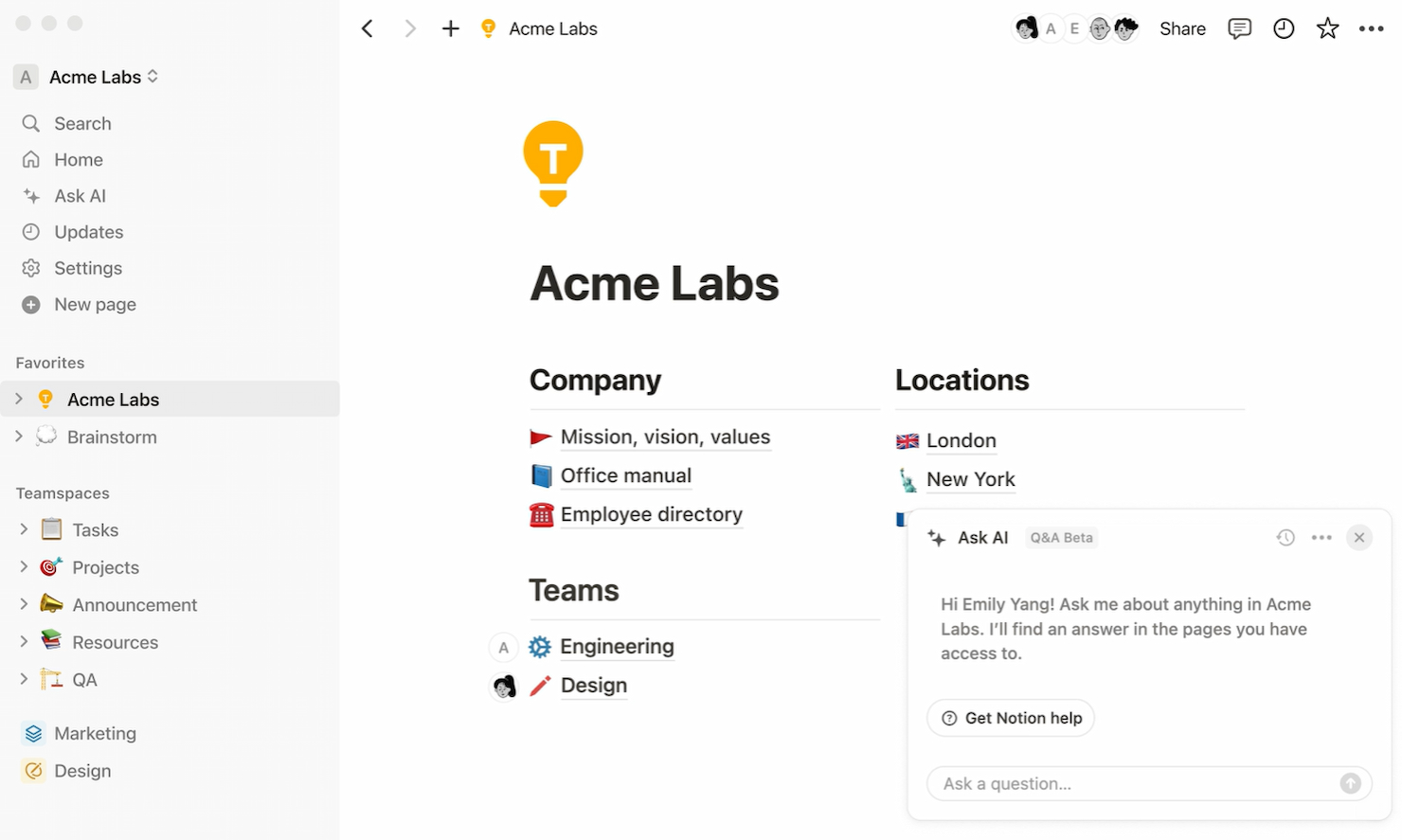Screen dimensions: 1402x840
Task: Open the Office manual page
Action: pyautogui.click(x=626, y=475)
